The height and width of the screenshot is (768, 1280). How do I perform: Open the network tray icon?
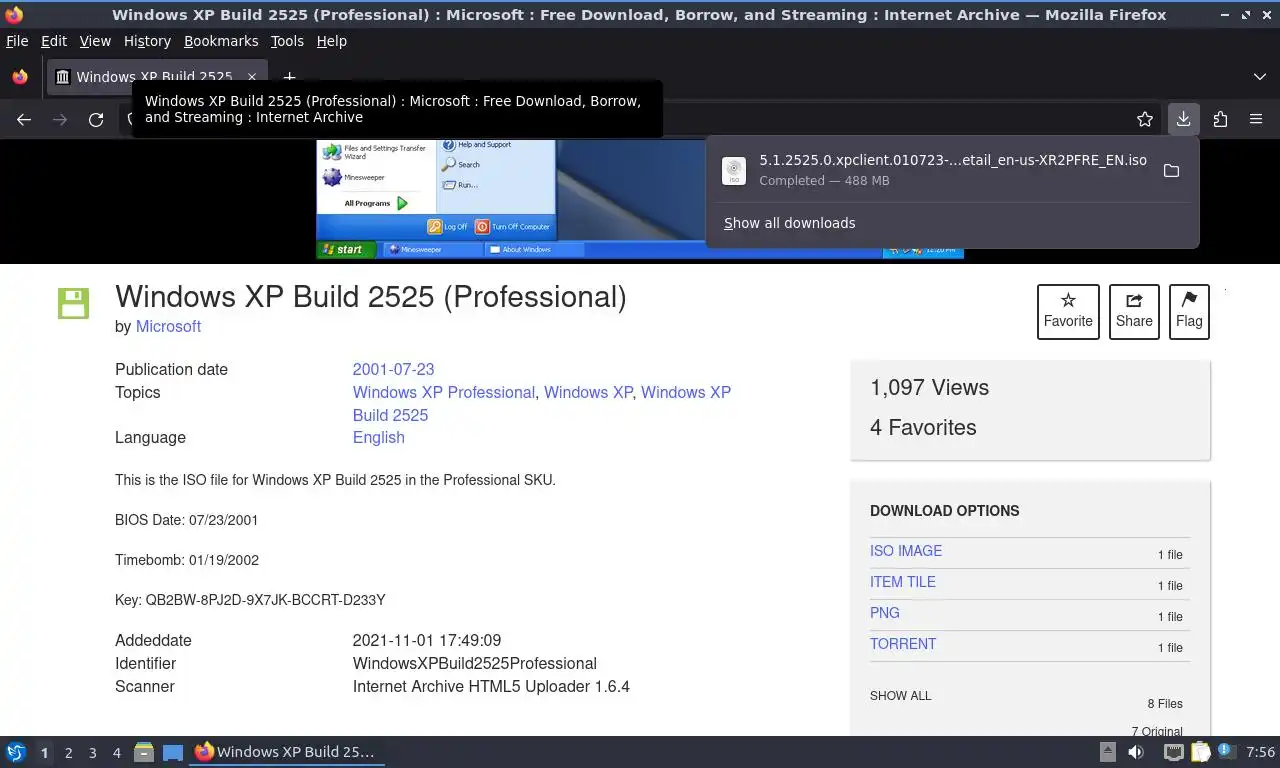click(1173, 752)
